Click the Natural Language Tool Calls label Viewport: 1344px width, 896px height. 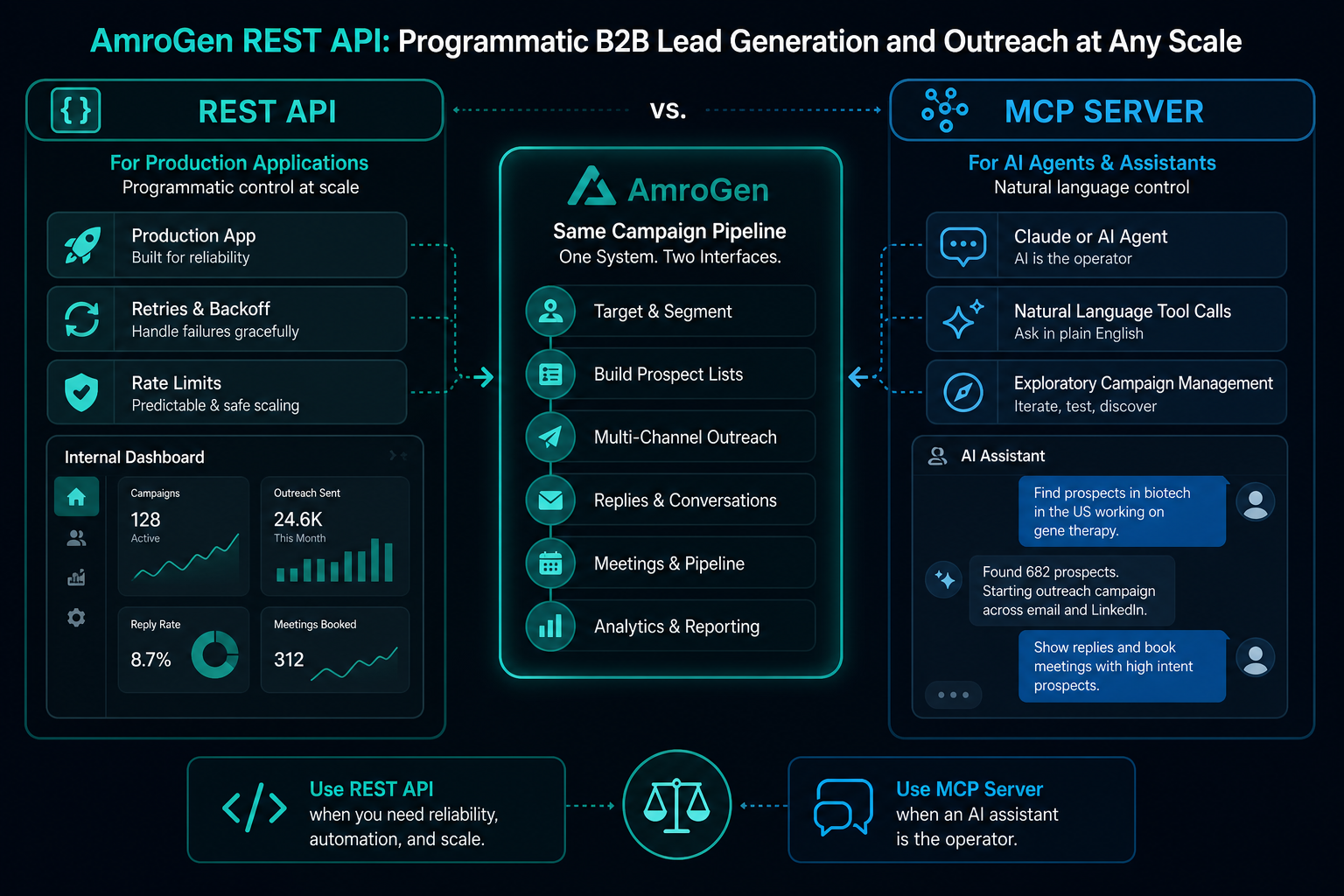tap(1122, 311)
